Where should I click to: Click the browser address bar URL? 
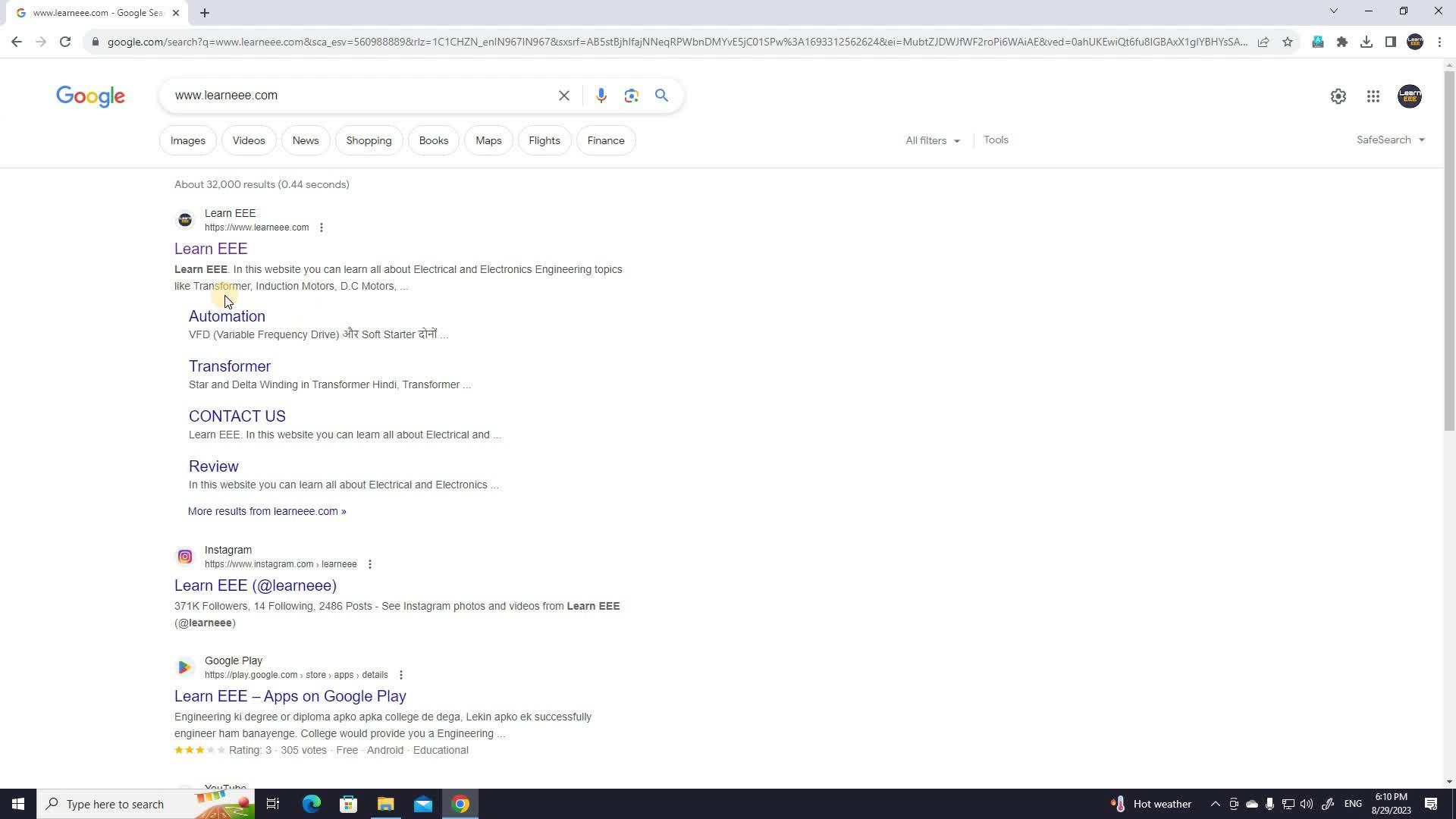[x=676, y=42]
